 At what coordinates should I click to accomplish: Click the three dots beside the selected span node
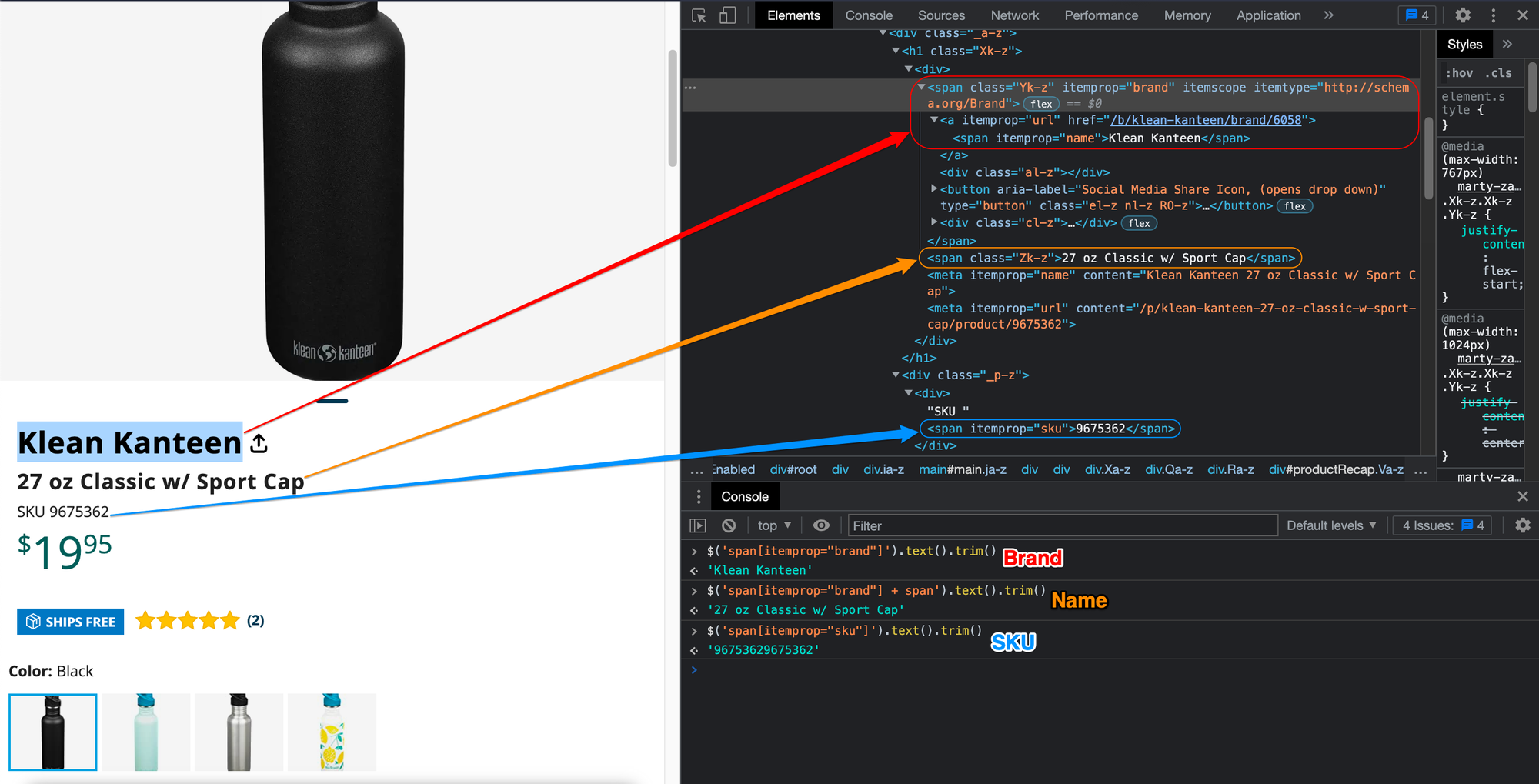coord(690,87)
